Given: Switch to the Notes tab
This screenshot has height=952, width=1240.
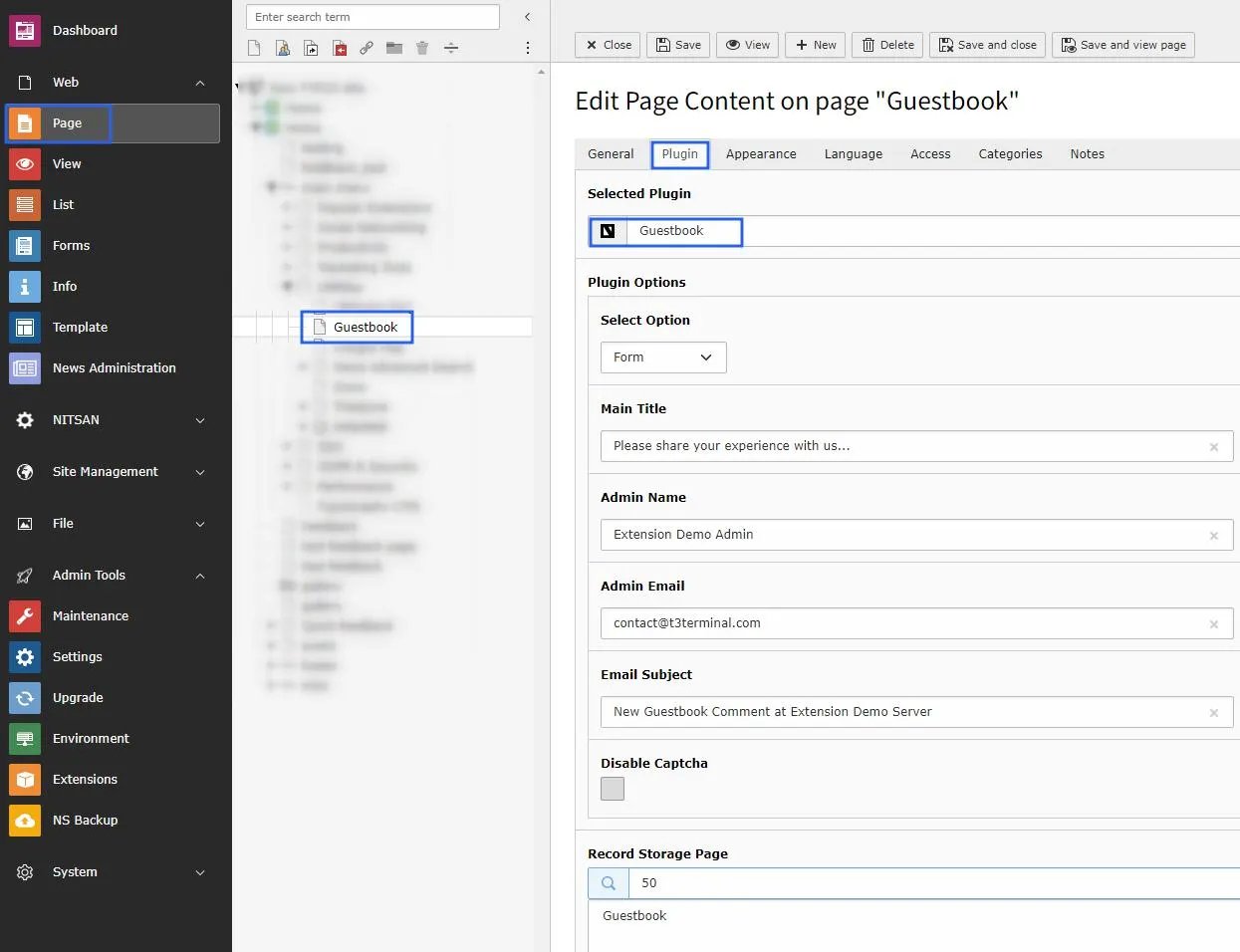Looking at the screenshot, I should click(1088, 154).
